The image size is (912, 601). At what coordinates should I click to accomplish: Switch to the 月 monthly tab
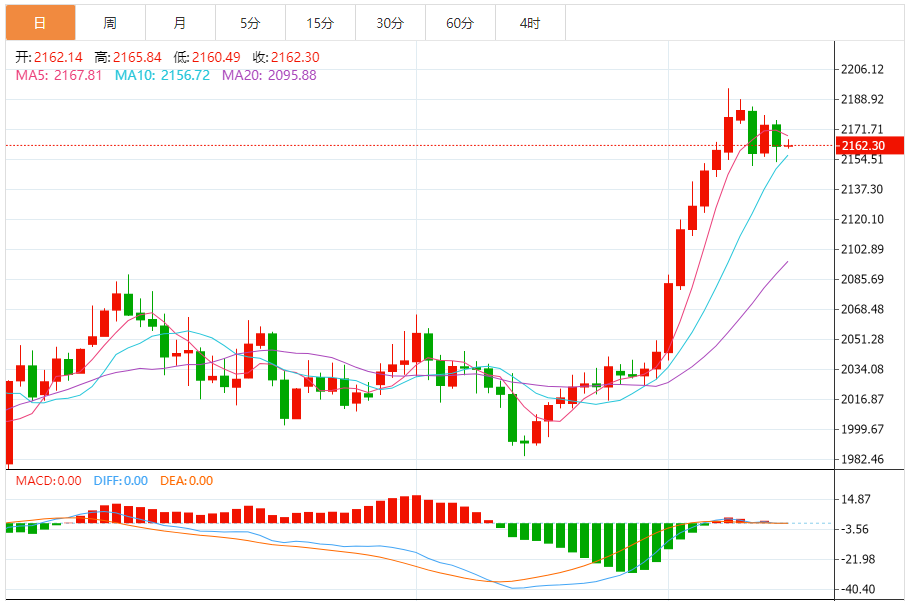tap(180, 23)
